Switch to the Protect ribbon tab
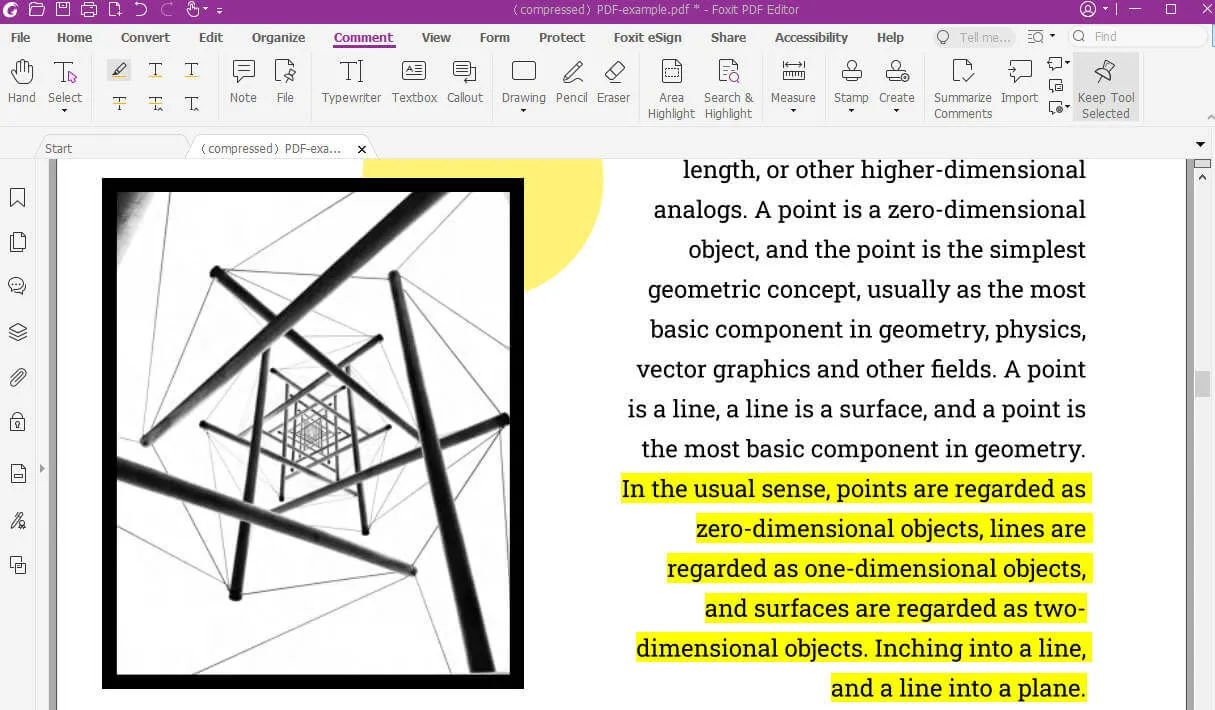Screen dimensions: 1215x710 point(561,38)
